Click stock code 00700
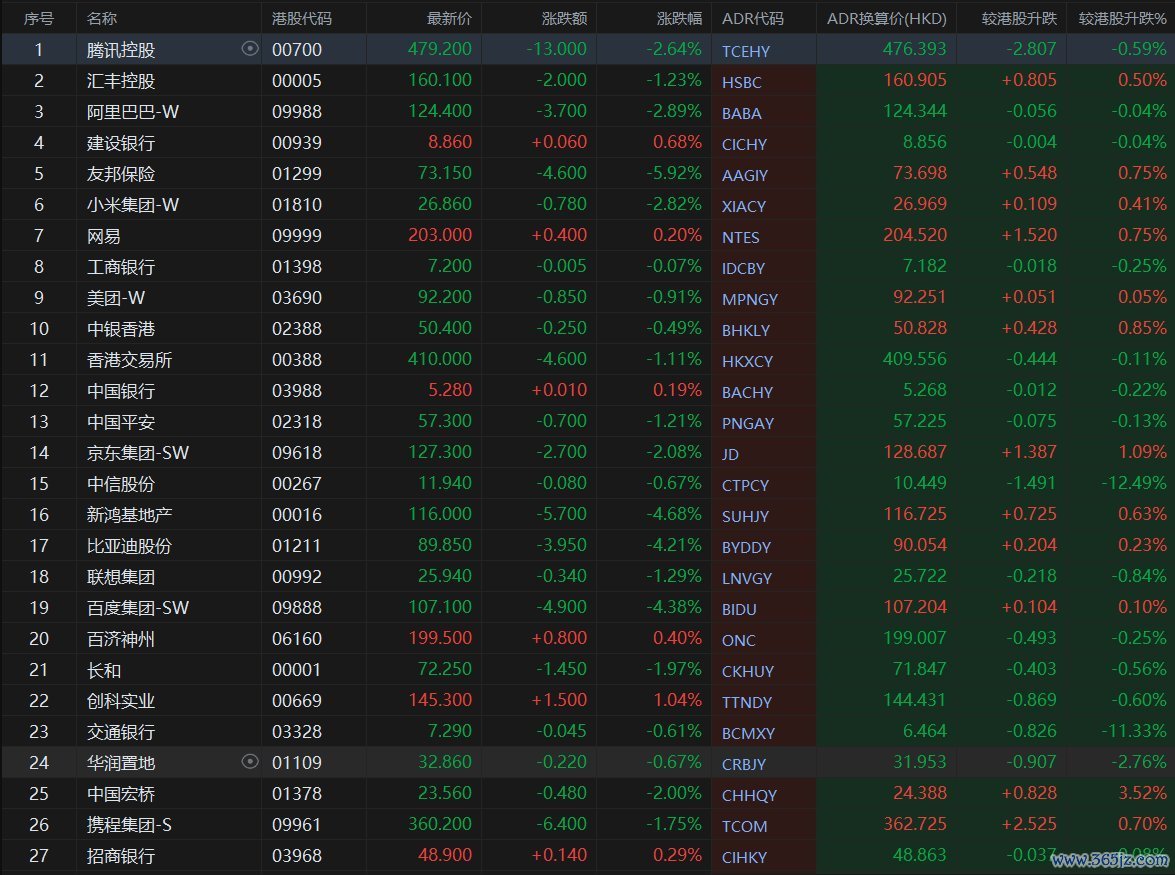 click(x=297, y=50)
